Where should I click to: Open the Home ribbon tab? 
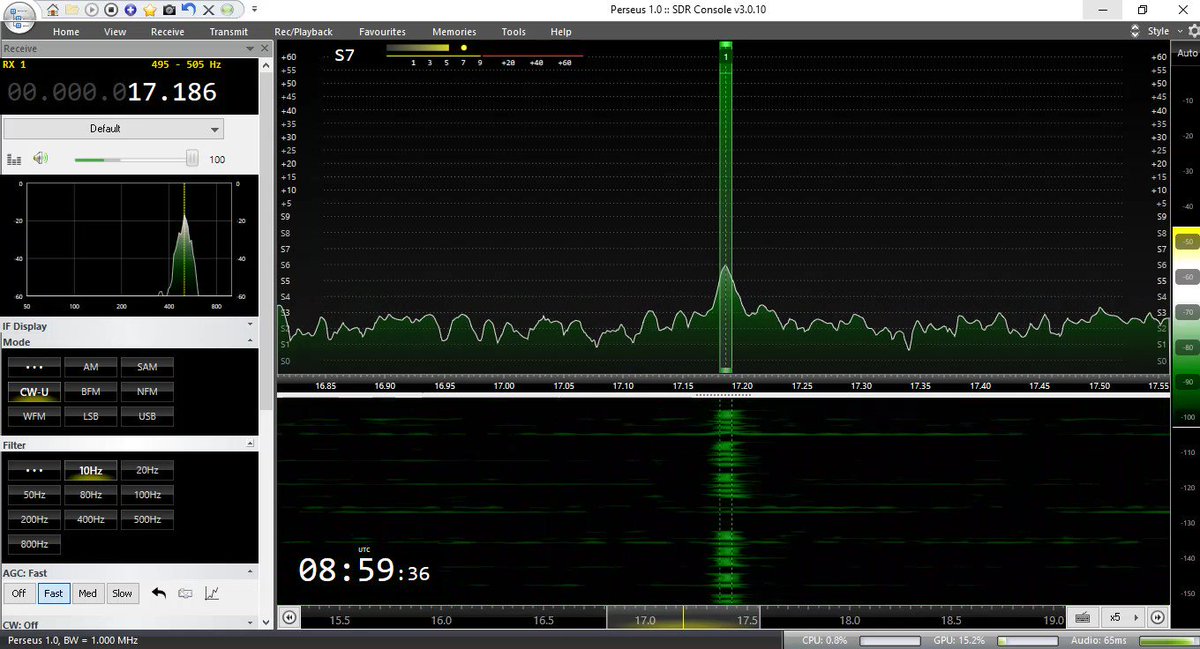66,32
